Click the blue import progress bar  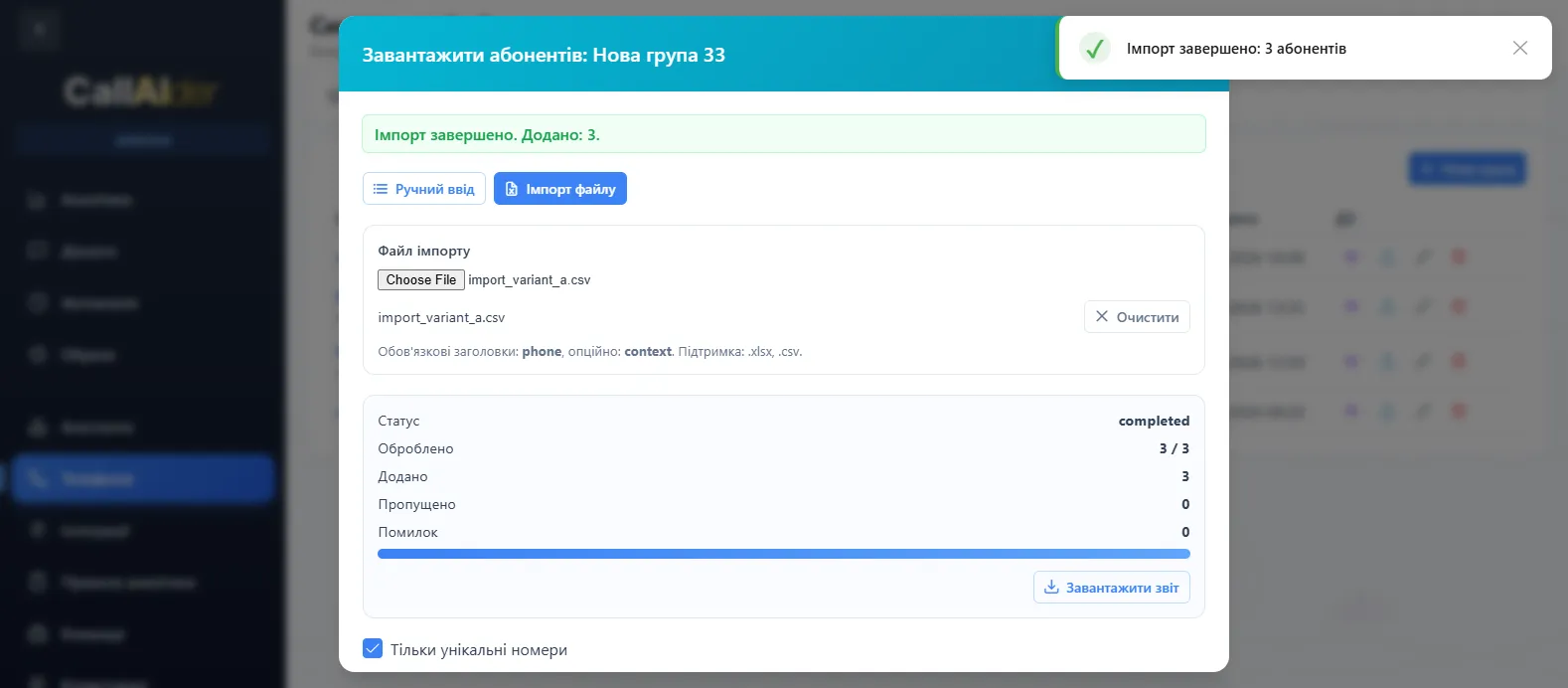coord(784,554)
